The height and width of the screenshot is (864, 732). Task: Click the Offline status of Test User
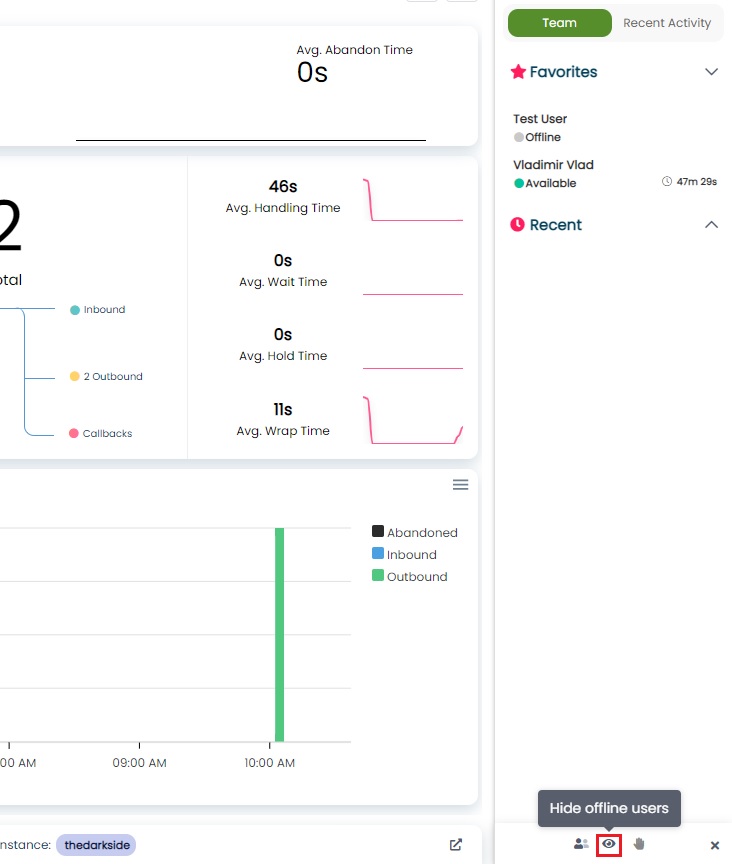tap(537, 137)
